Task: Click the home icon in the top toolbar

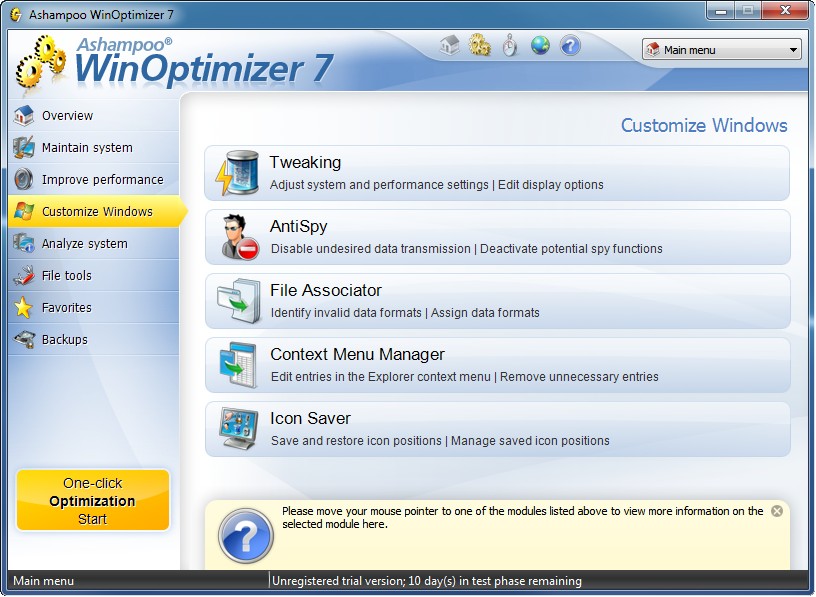Action: click(450, 46)
